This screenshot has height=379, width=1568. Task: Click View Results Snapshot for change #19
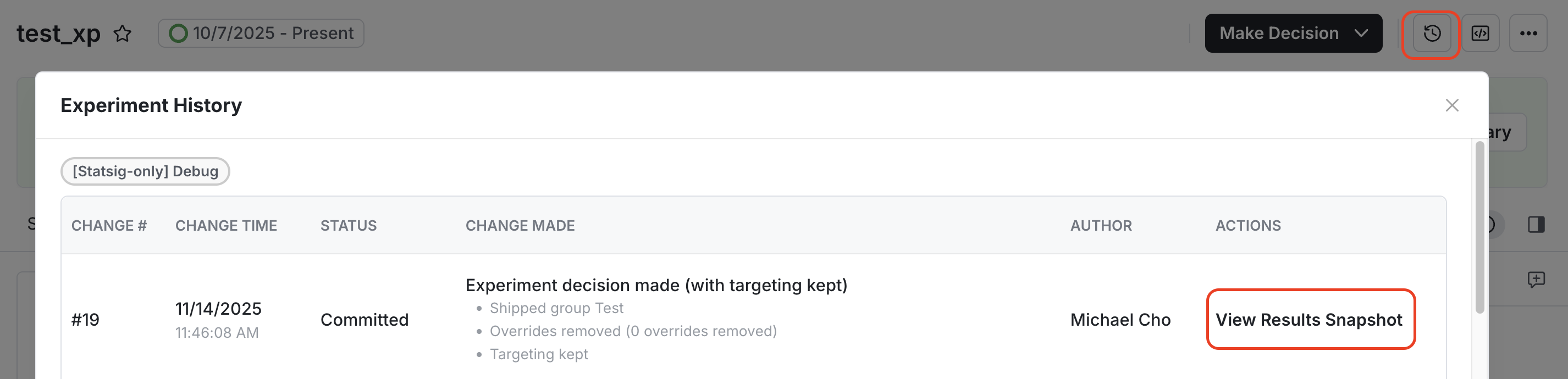tap(1310, 319)
